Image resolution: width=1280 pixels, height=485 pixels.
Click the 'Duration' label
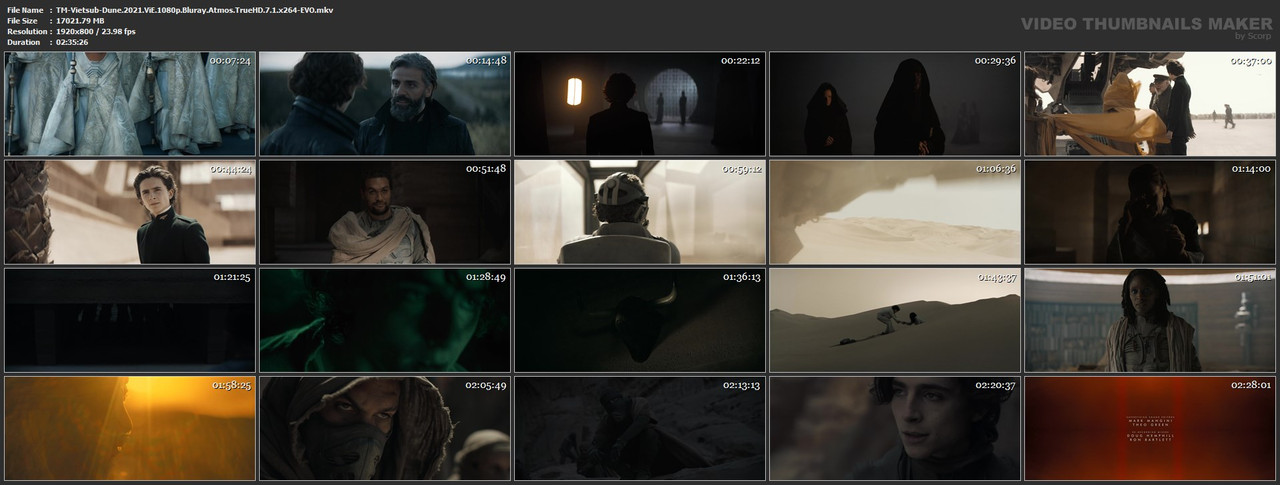(23, 42)
